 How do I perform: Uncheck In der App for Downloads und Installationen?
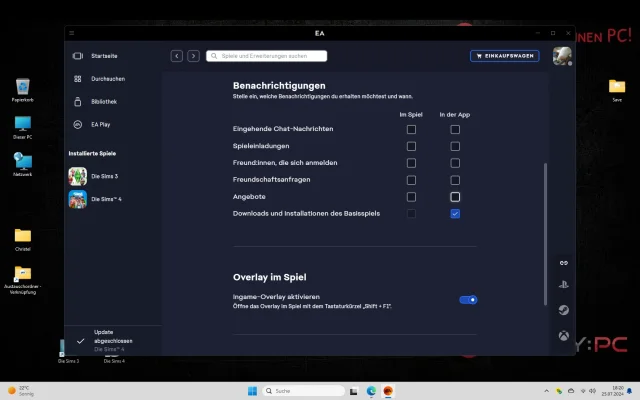point(455,214)
